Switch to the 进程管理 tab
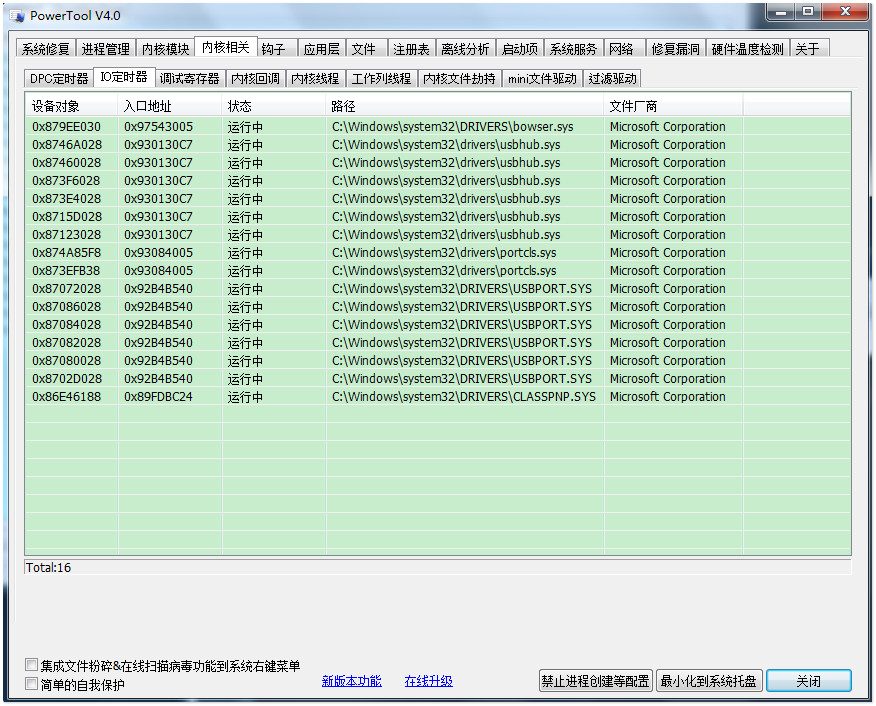The width and height of the screenshot is (876, 706). [106, 49]
